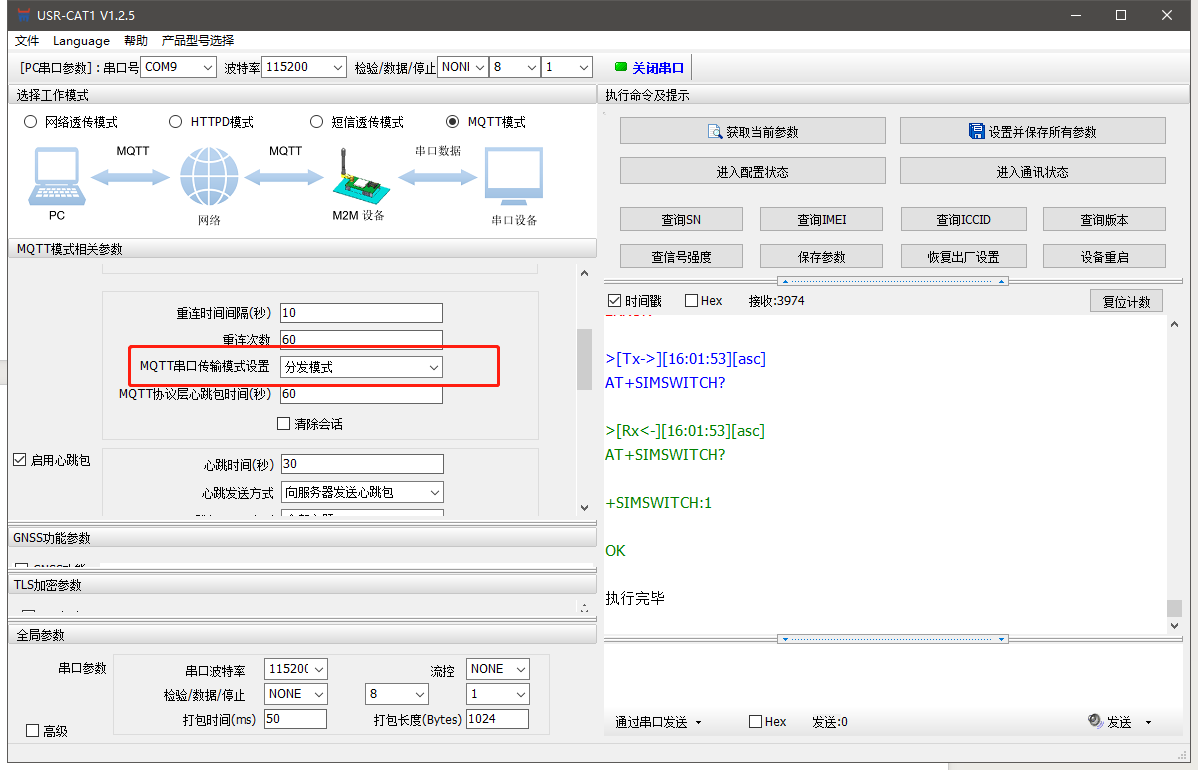Open top baud rate 115200 dropdown
Image resolution: width=1198 pixels, height=770 pixels.
[304, 67]
